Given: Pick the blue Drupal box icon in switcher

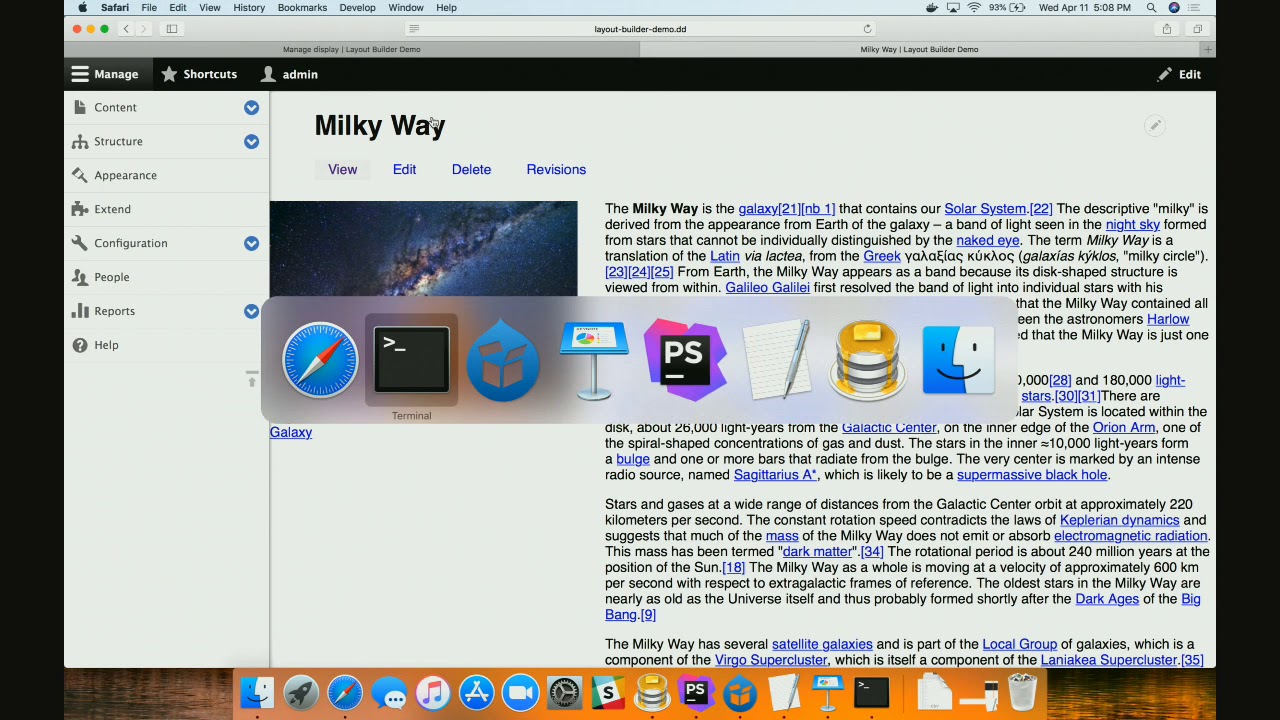Looking at the screenshot, I should tap(503, 359).
